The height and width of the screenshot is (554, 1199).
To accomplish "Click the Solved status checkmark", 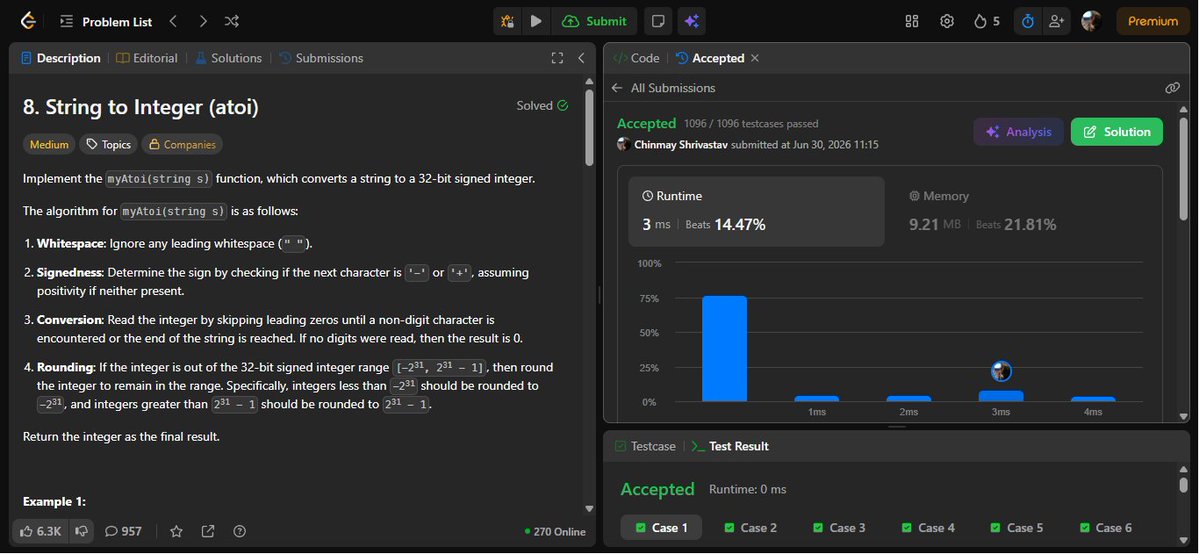I will pyautogui.click(x=542, y=106).
